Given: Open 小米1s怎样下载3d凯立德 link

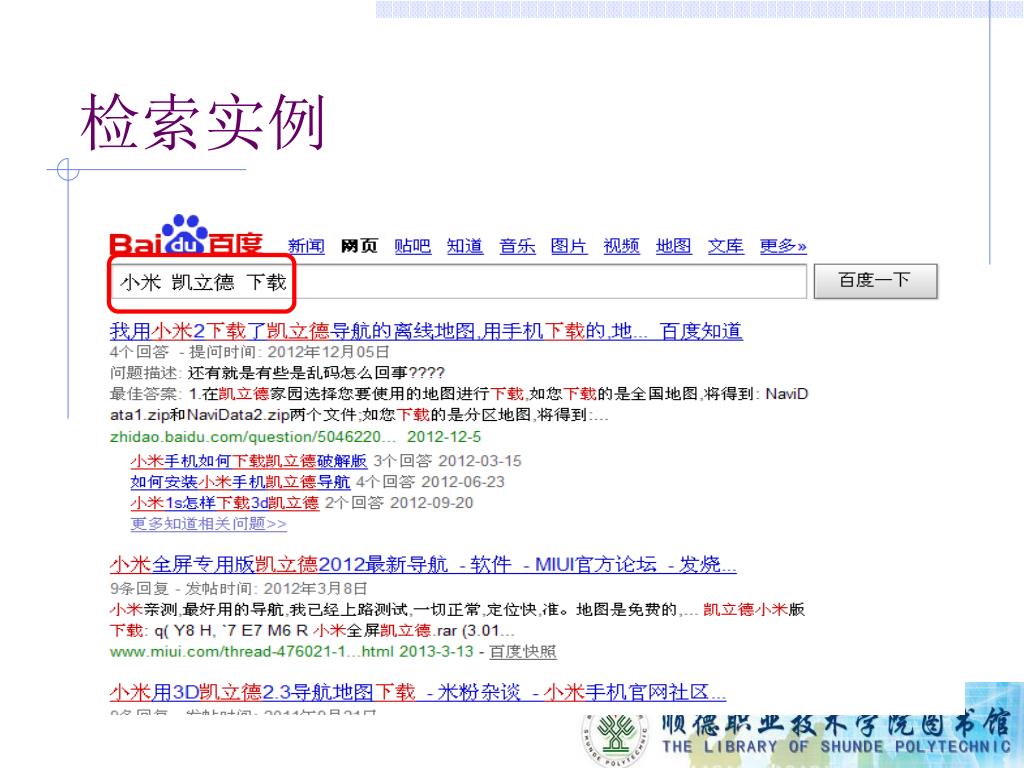Looking at the screenshot, I should pyautogui.click(x=224, y=503).
